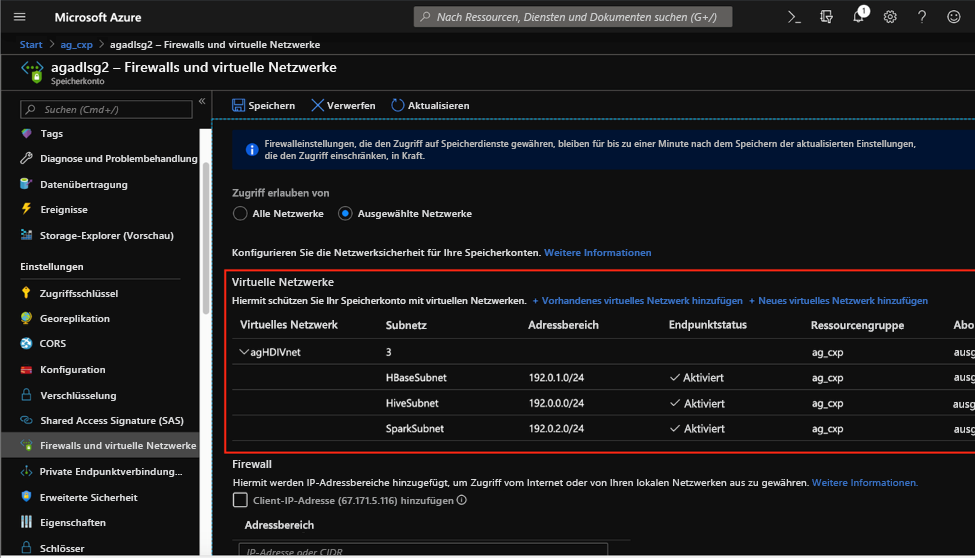
Task: Click Aktiviert status for SparkSubnet
Action: [x=697, y=429]
